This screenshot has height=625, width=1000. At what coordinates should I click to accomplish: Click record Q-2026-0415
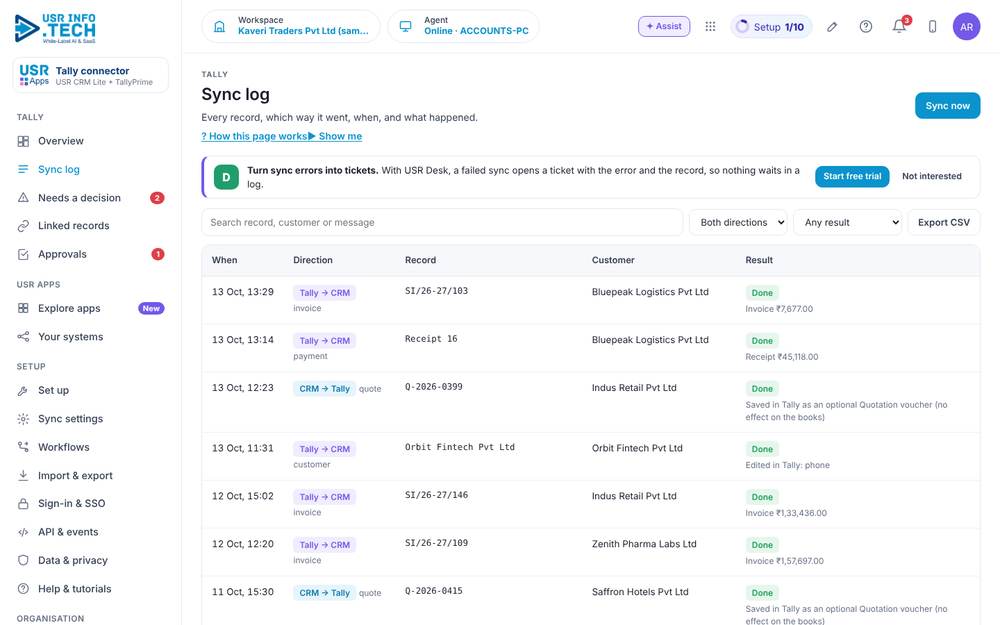(x=434, y=591)
